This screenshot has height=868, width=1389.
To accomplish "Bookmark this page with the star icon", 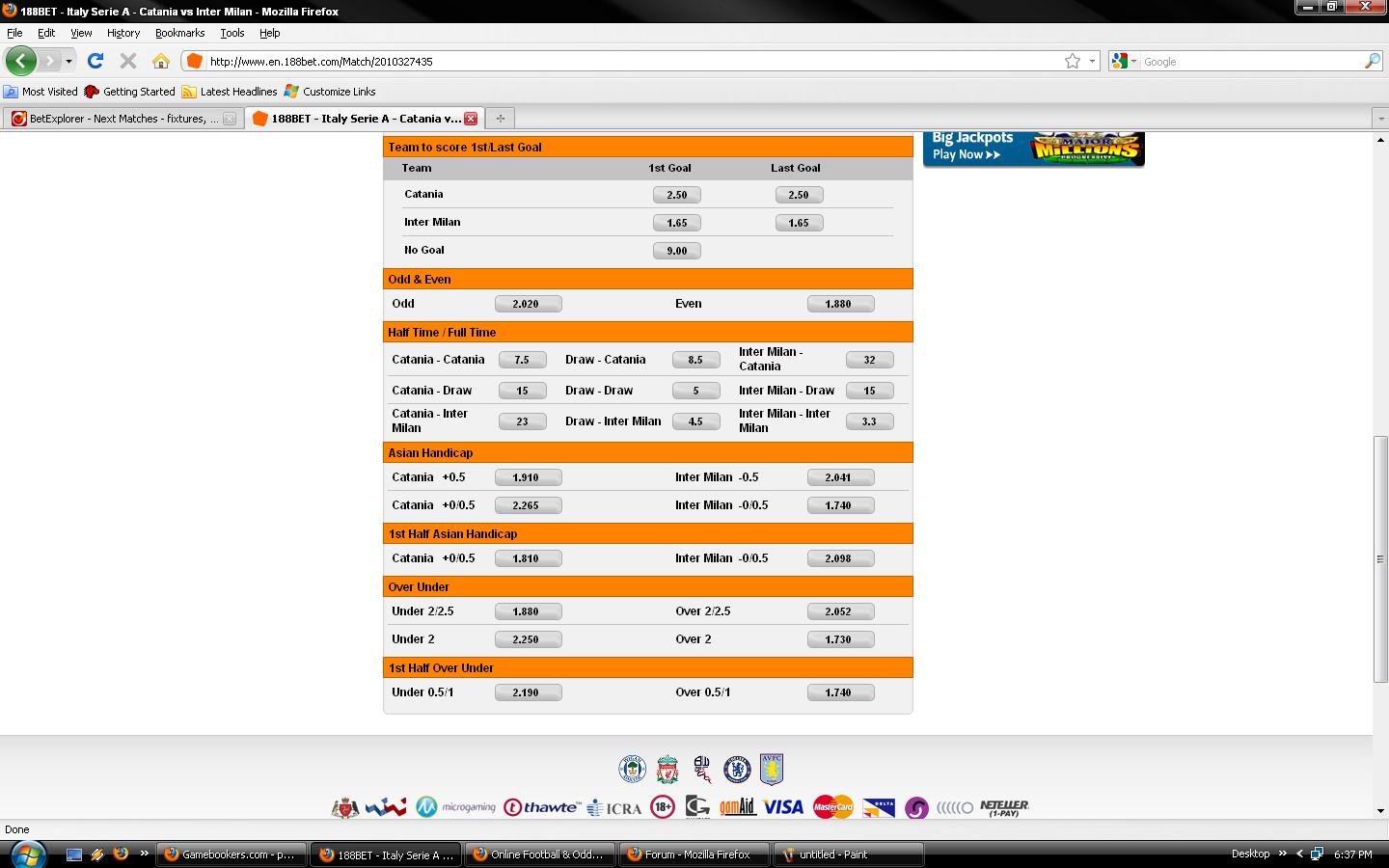I will point(1073,61).
